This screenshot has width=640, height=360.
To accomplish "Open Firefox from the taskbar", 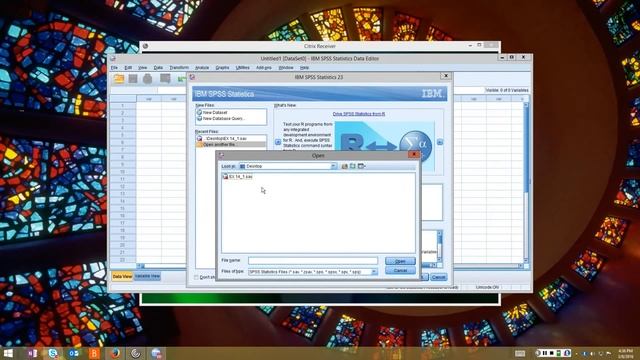I will [115, 353].
